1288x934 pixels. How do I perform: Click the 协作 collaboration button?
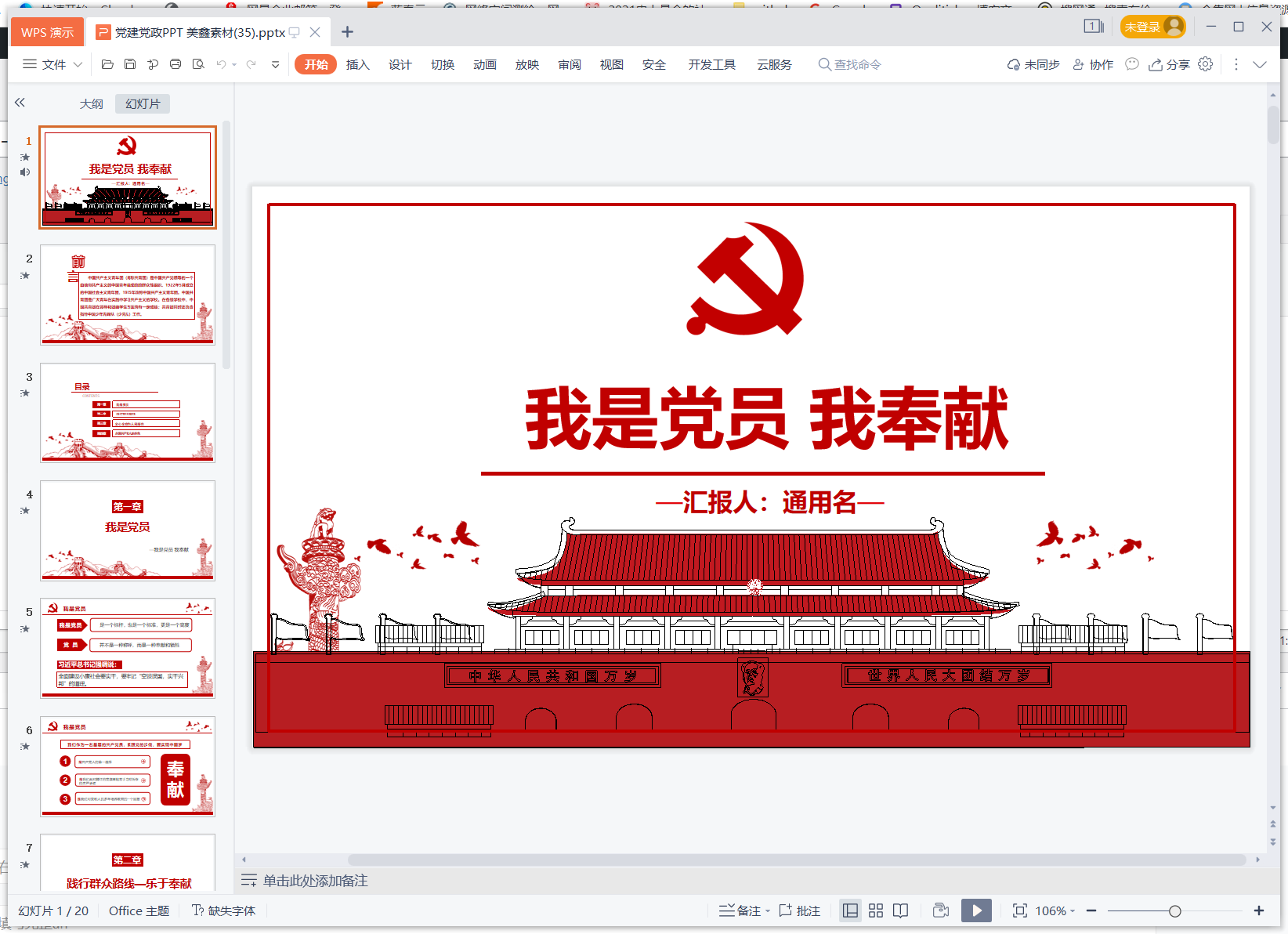coord(1093,64)
